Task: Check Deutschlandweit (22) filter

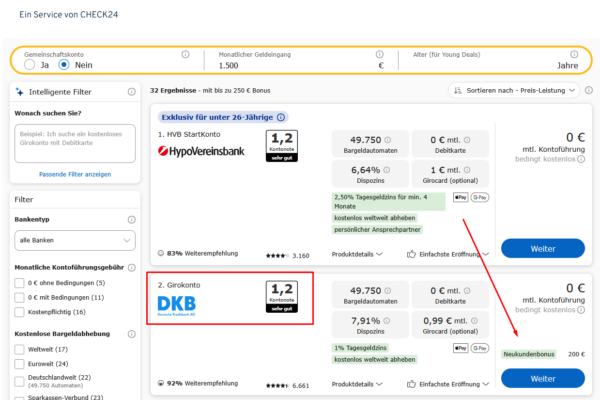Action: pos(19,381)
